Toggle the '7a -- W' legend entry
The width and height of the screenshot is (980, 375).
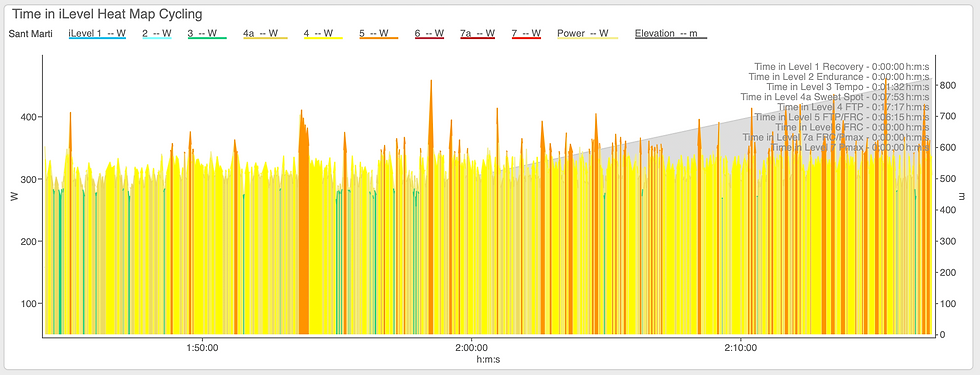tap(478, 33)
